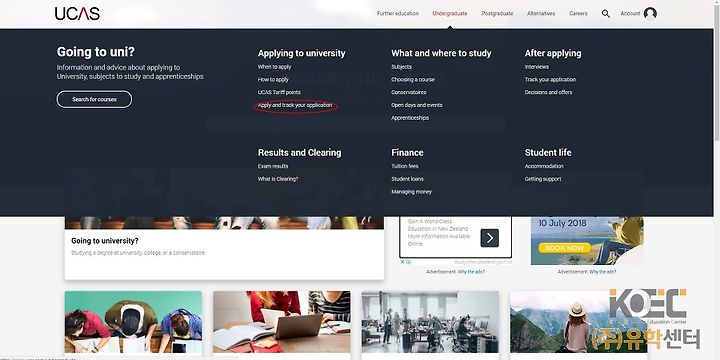Open the search magnifier icon
720x360 pixels.
606,14
